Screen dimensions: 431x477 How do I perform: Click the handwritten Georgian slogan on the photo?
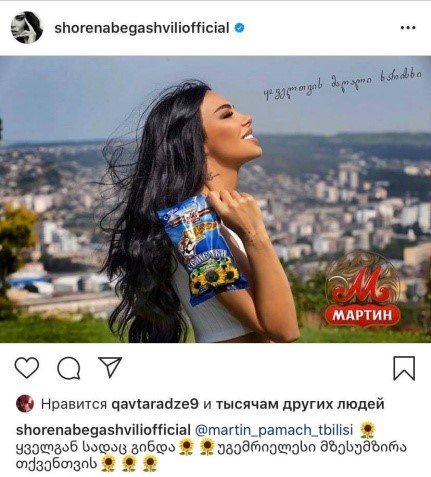click(x=342, y=83)
